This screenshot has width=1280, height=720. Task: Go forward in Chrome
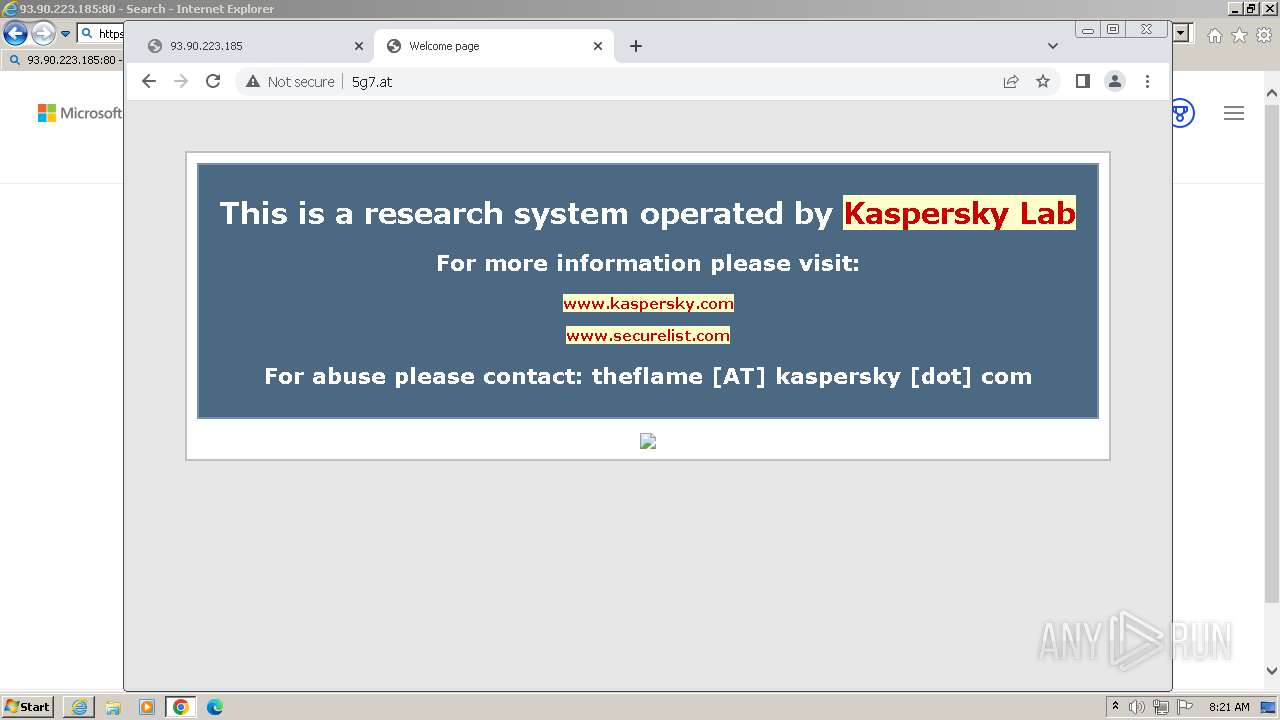pos(181,81)
